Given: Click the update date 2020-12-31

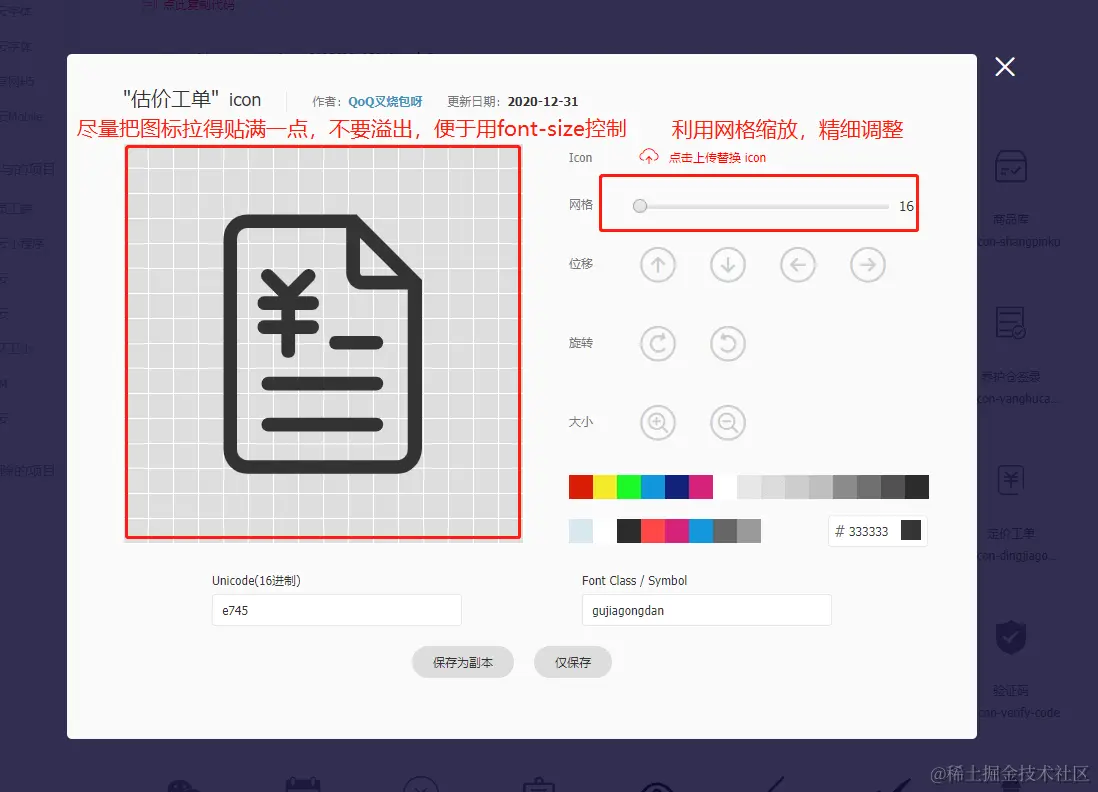Looking at the screenshot, I should [x=543, y=102].
